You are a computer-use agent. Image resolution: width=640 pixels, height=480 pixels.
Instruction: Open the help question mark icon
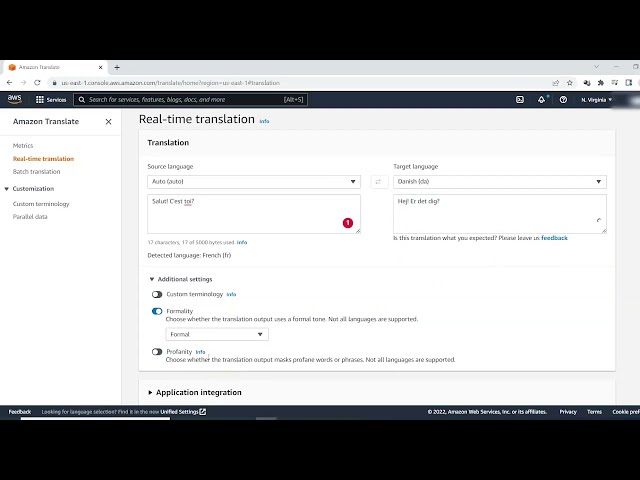[563, 100]
